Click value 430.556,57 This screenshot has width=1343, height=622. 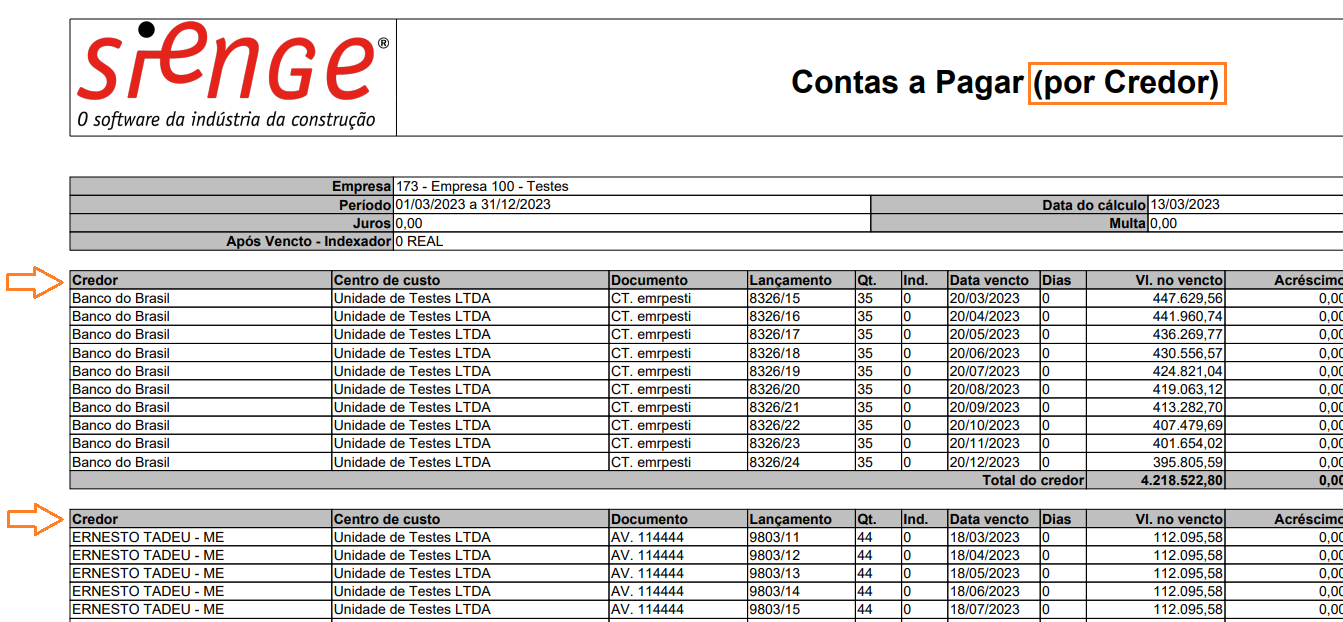pyautogui.click(x=1188, y=353)
